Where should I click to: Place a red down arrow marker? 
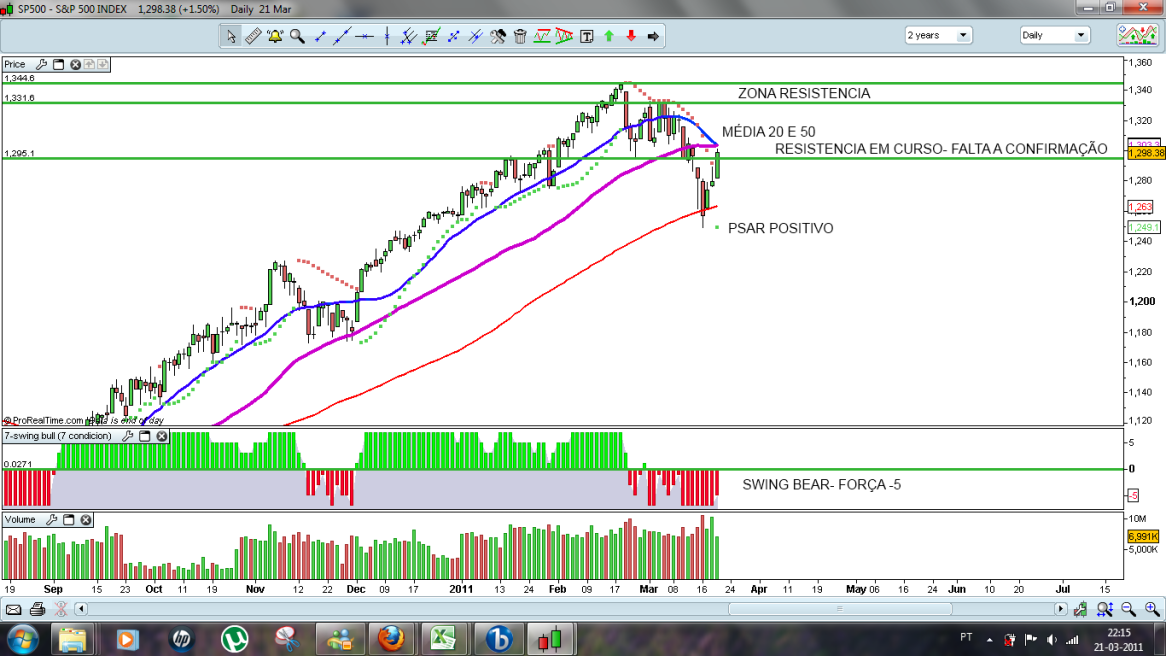631,36
